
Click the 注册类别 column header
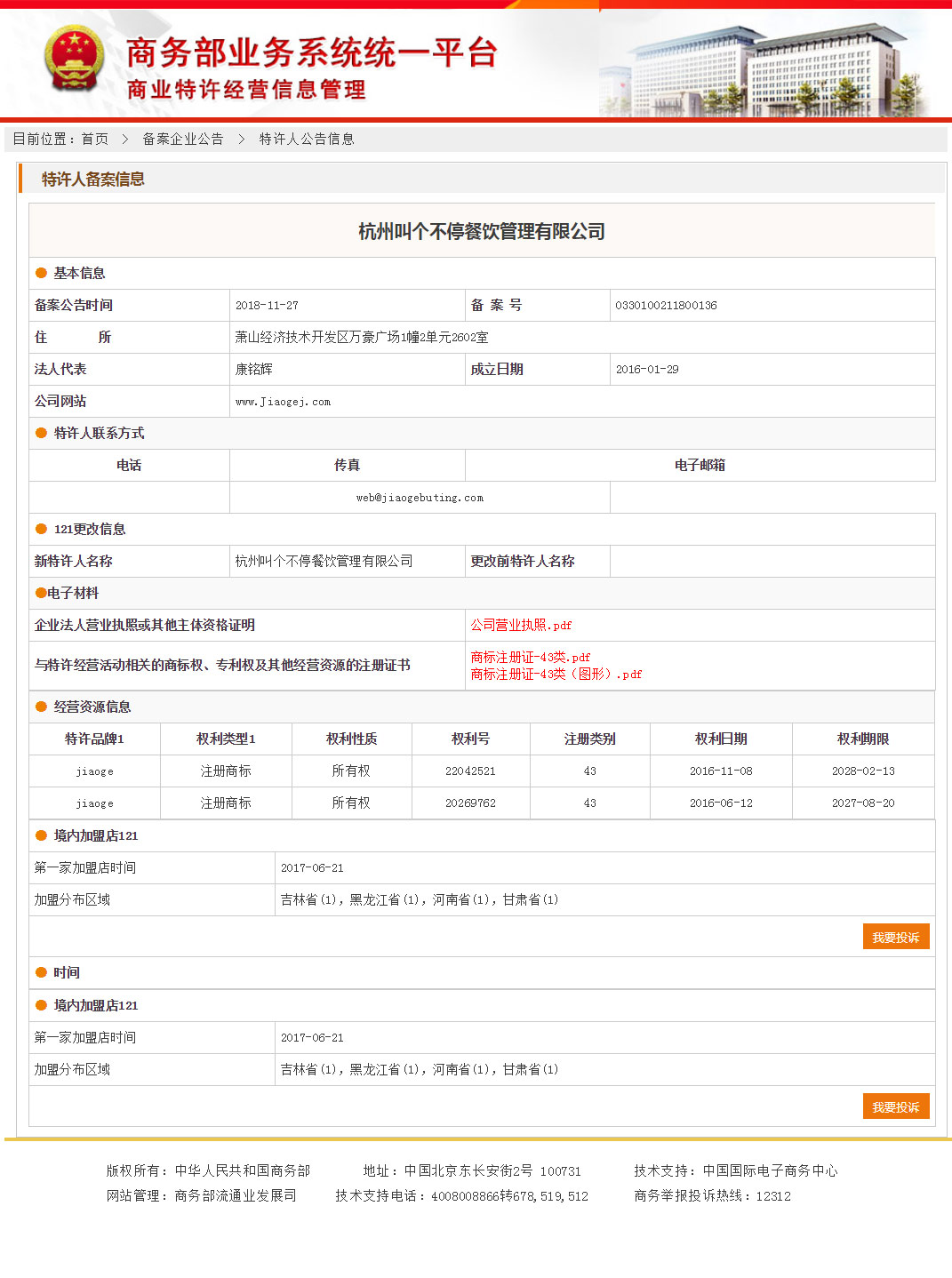[589, 739]
